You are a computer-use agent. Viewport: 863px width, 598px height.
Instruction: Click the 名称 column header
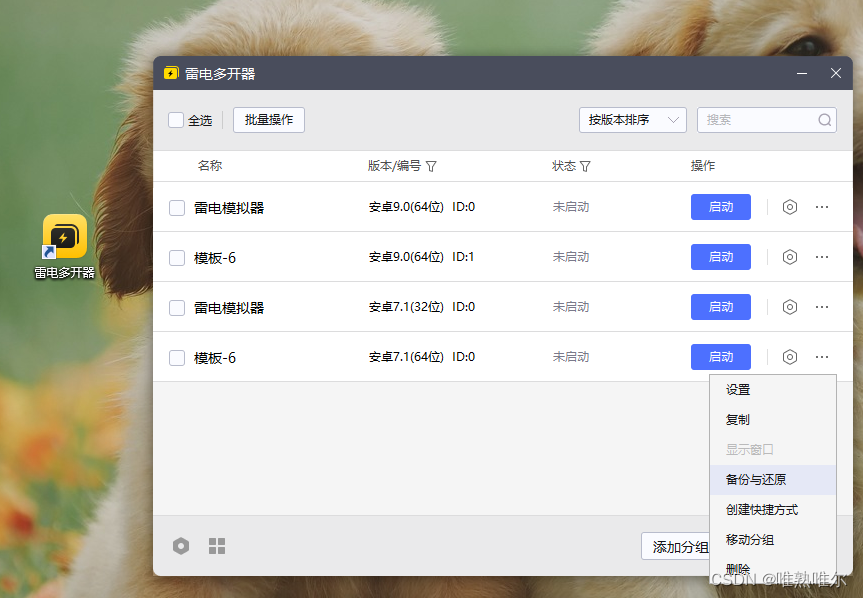(x=210, y=166)
